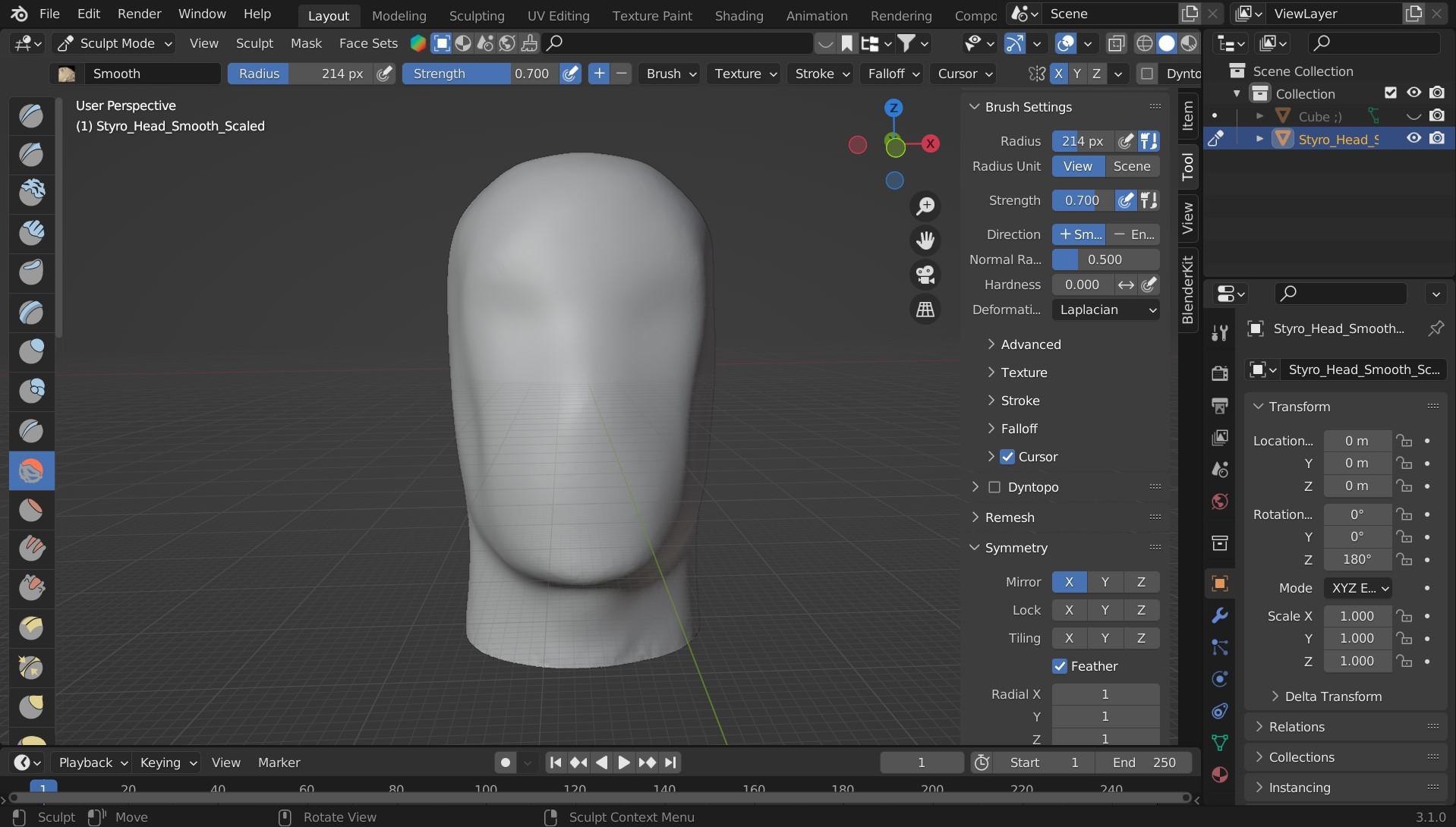Switch to the Sculpting workspace tab
This screenshot has height=827, width=1456.
pos(476,15)
